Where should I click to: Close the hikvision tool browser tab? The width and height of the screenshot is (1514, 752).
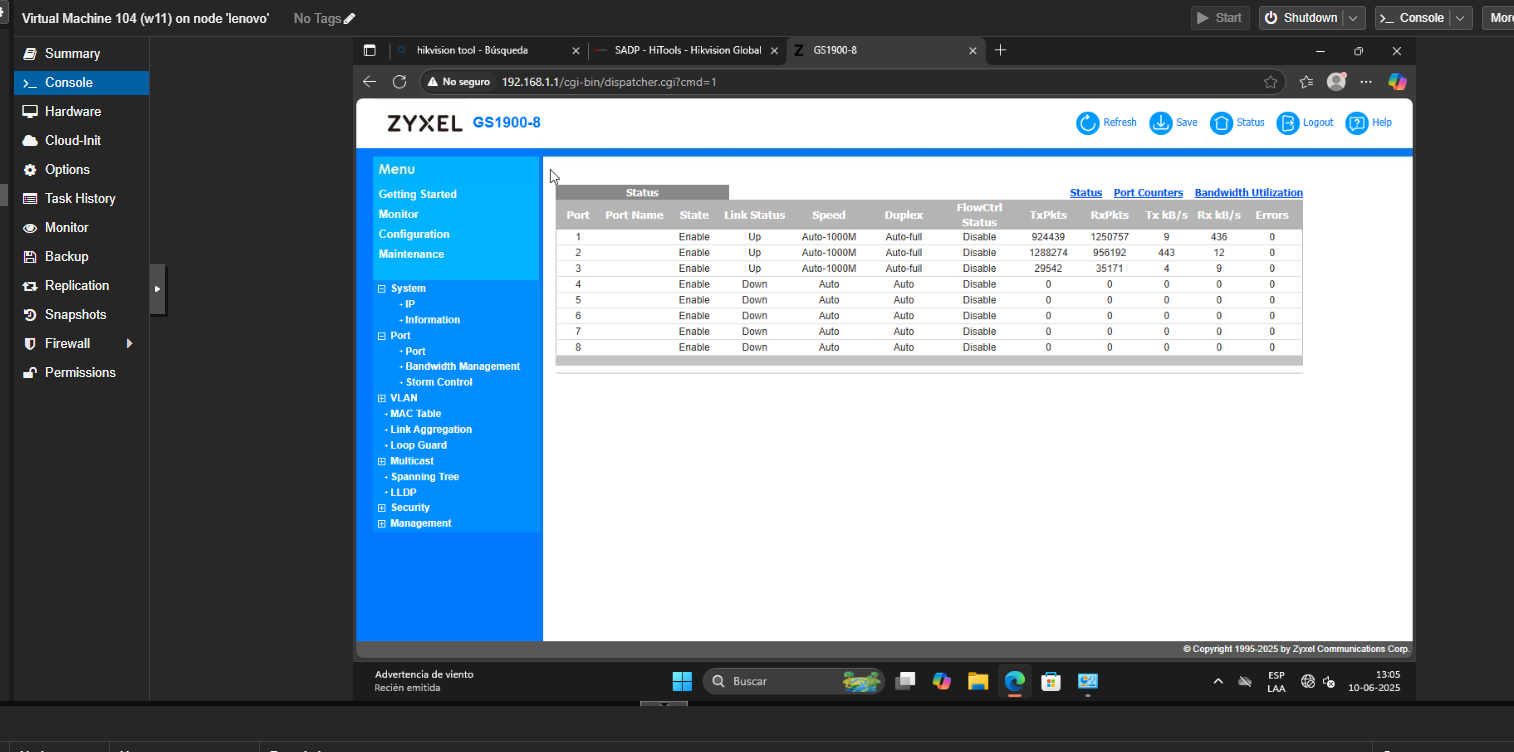[x=575, y=50]
